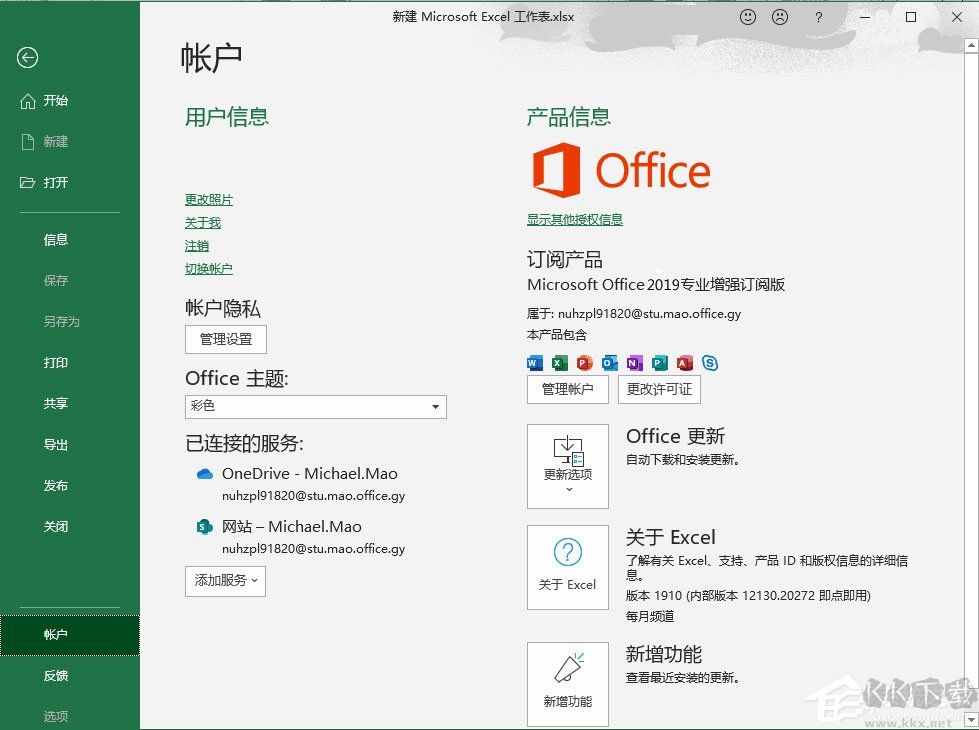Open the Office 主题 color theme dropdown
979x730 pixels.
coord(434,407)
